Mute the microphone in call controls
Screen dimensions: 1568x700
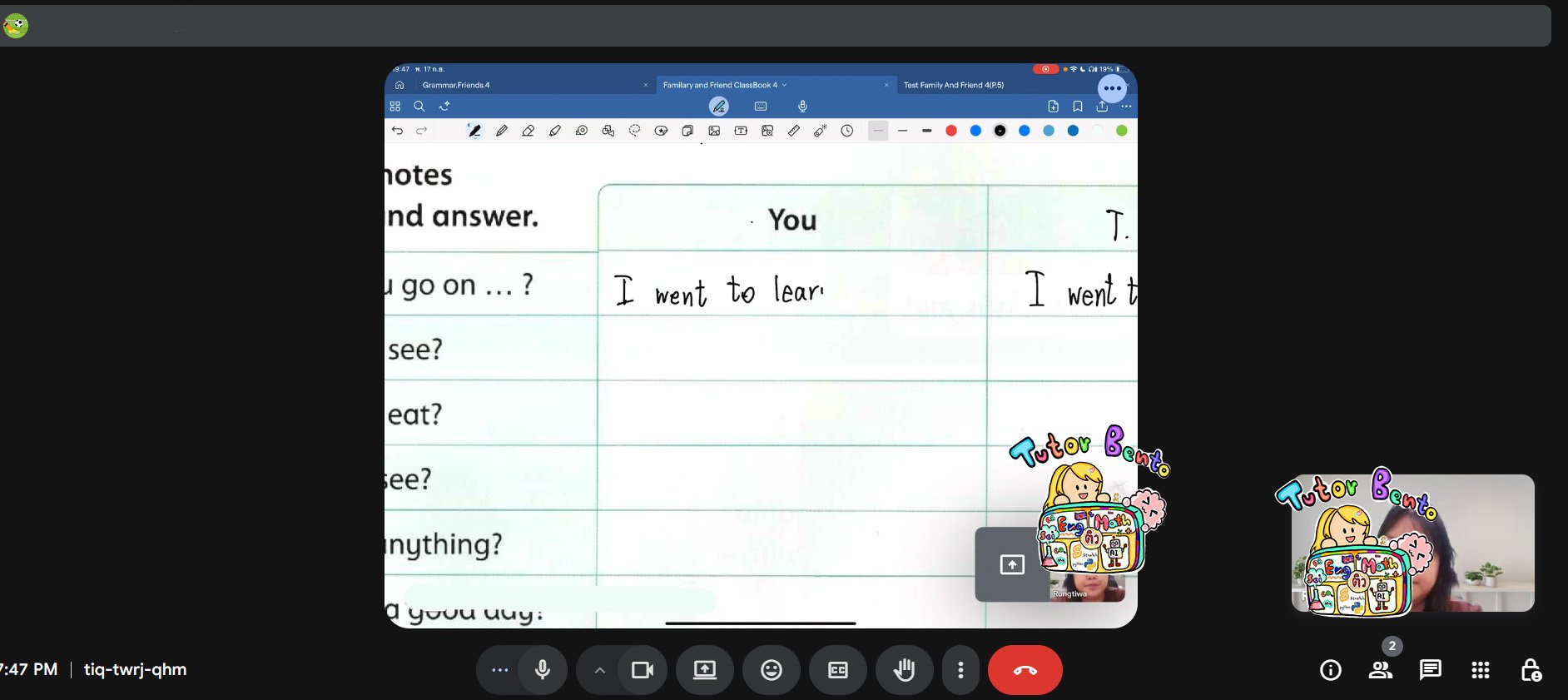pos(543,670)
